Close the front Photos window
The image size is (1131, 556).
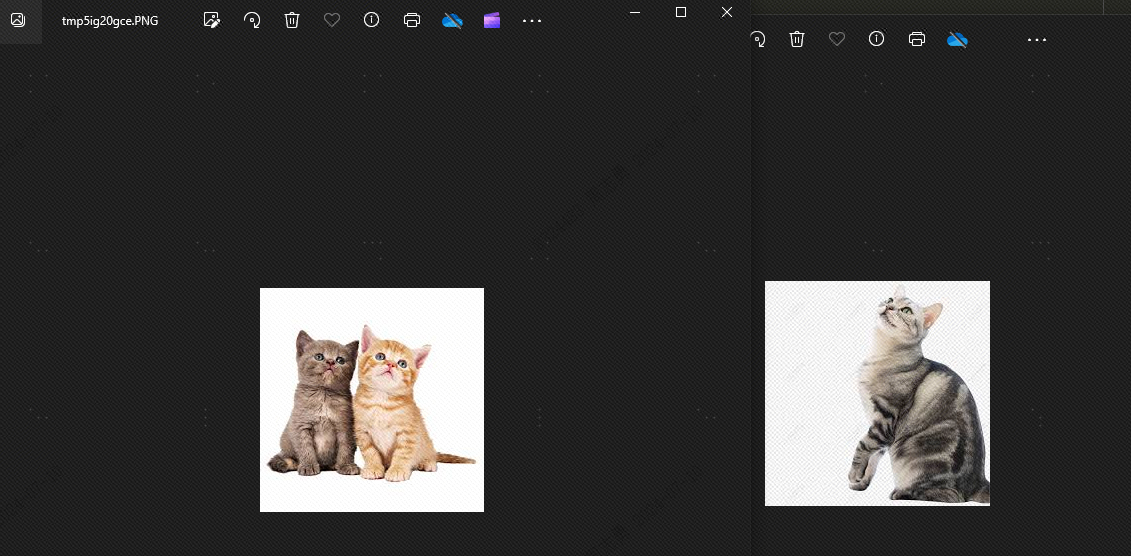pos(727,12)
